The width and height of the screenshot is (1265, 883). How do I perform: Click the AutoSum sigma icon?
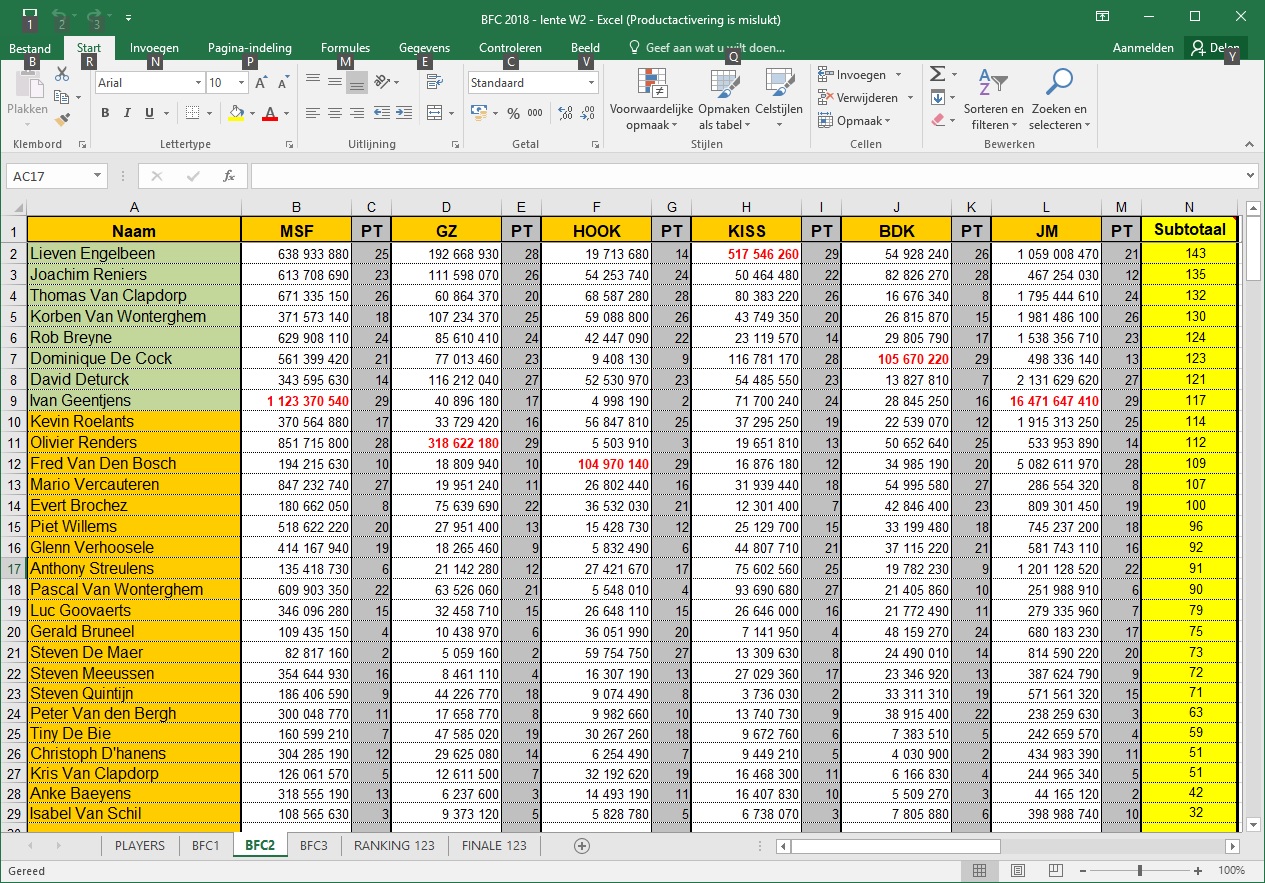coord(937,74)
